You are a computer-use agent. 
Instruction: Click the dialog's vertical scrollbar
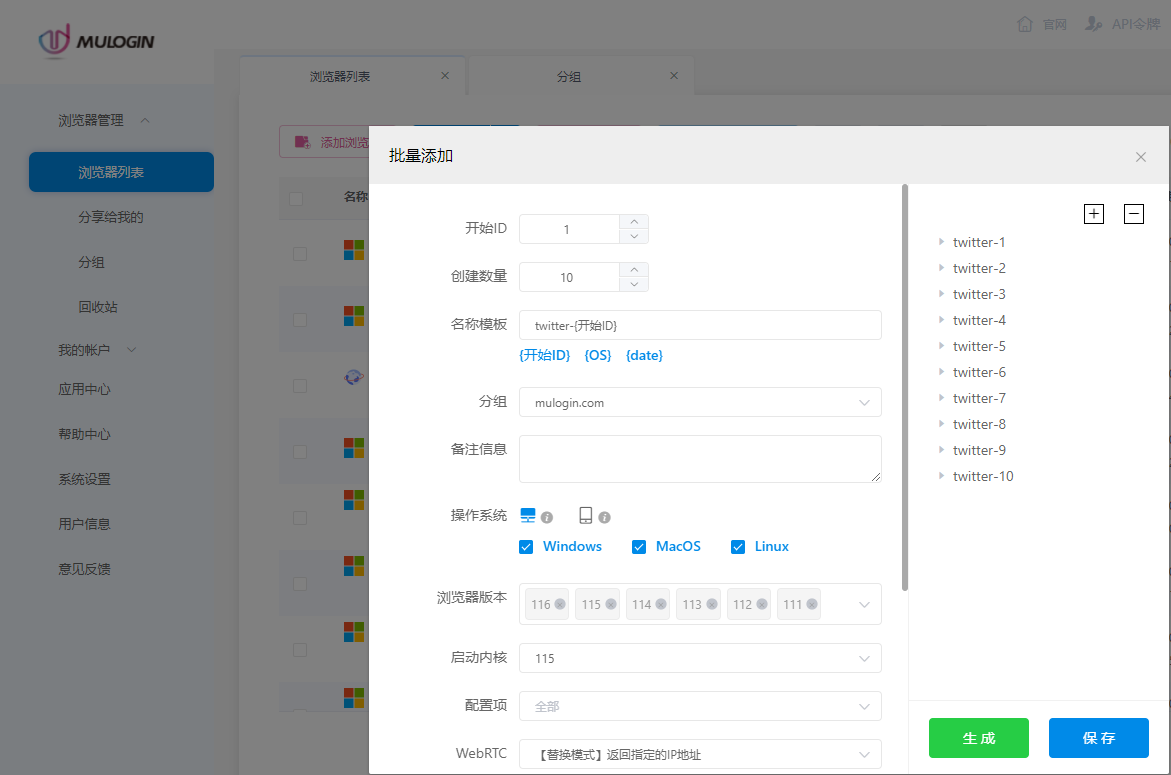(x=905, y=388)
